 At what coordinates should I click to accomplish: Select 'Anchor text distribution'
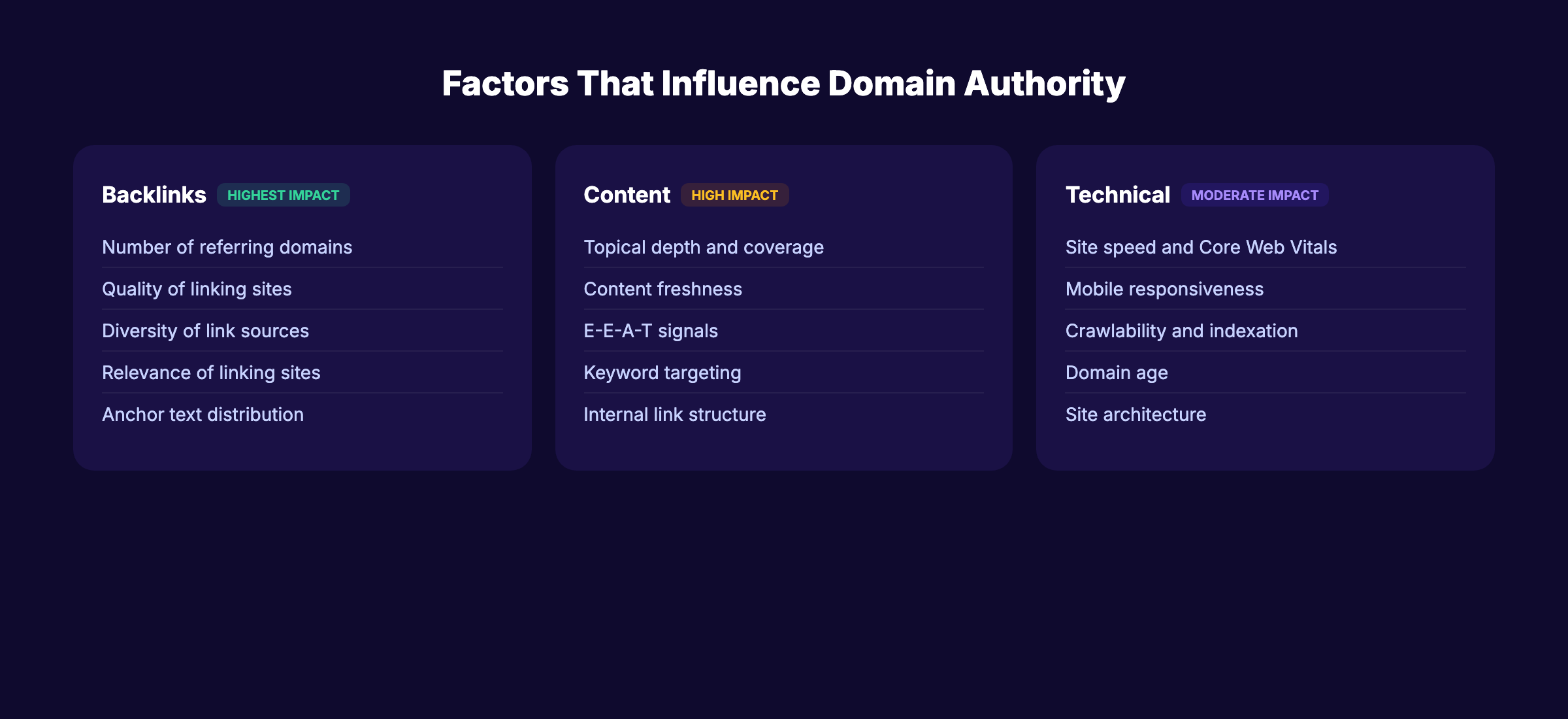coord(203,414)
